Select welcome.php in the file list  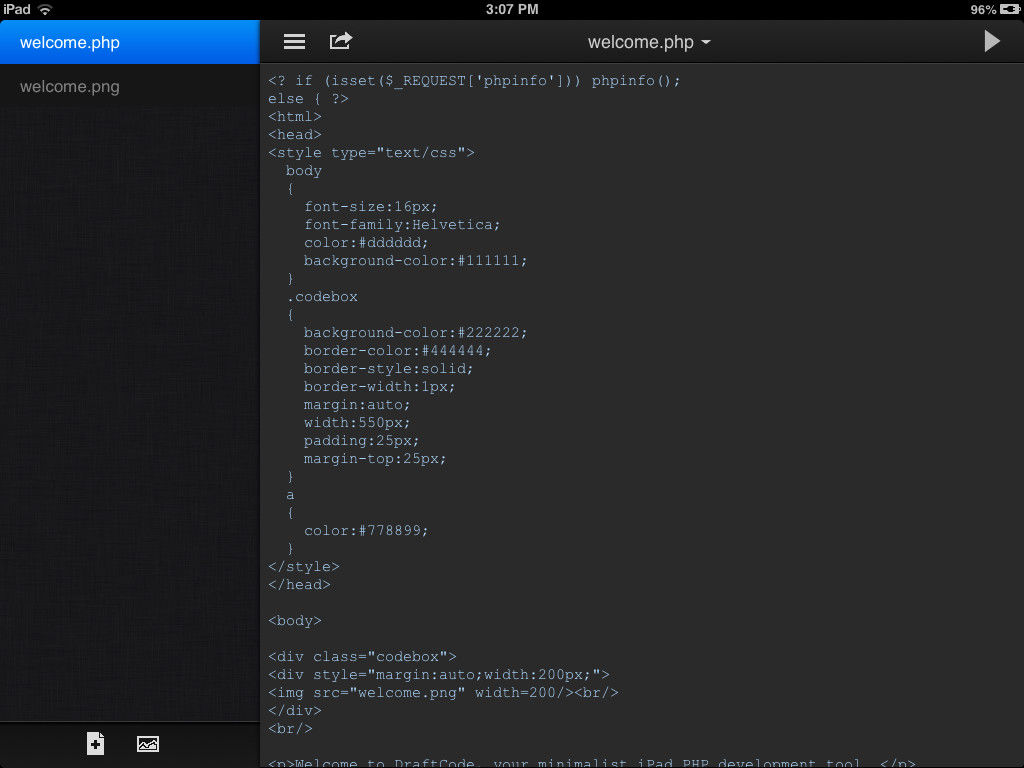(x=130, y=42)
